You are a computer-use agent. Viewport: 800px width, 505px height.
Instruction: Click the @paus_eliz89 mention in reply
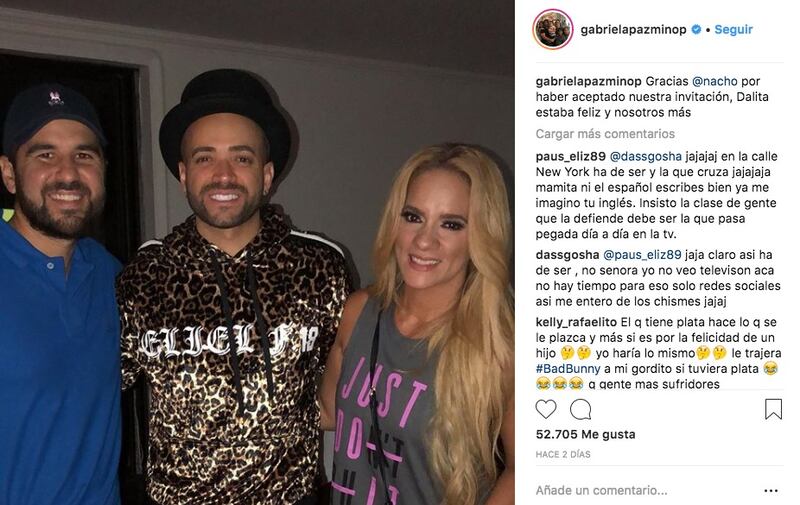coord(642,255)
